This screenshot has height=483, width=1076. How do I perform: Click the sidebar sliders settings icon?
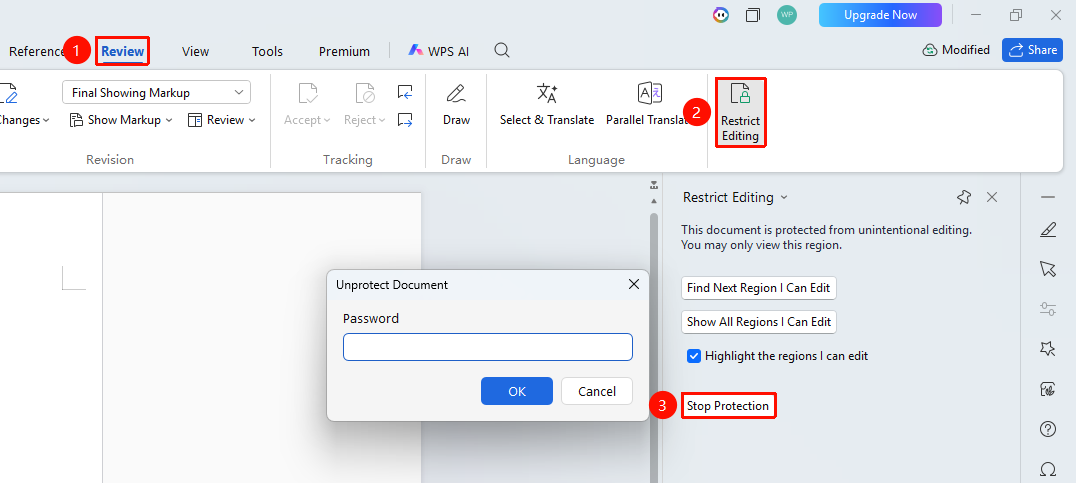pyautogui.click(x=1048, y=309)
